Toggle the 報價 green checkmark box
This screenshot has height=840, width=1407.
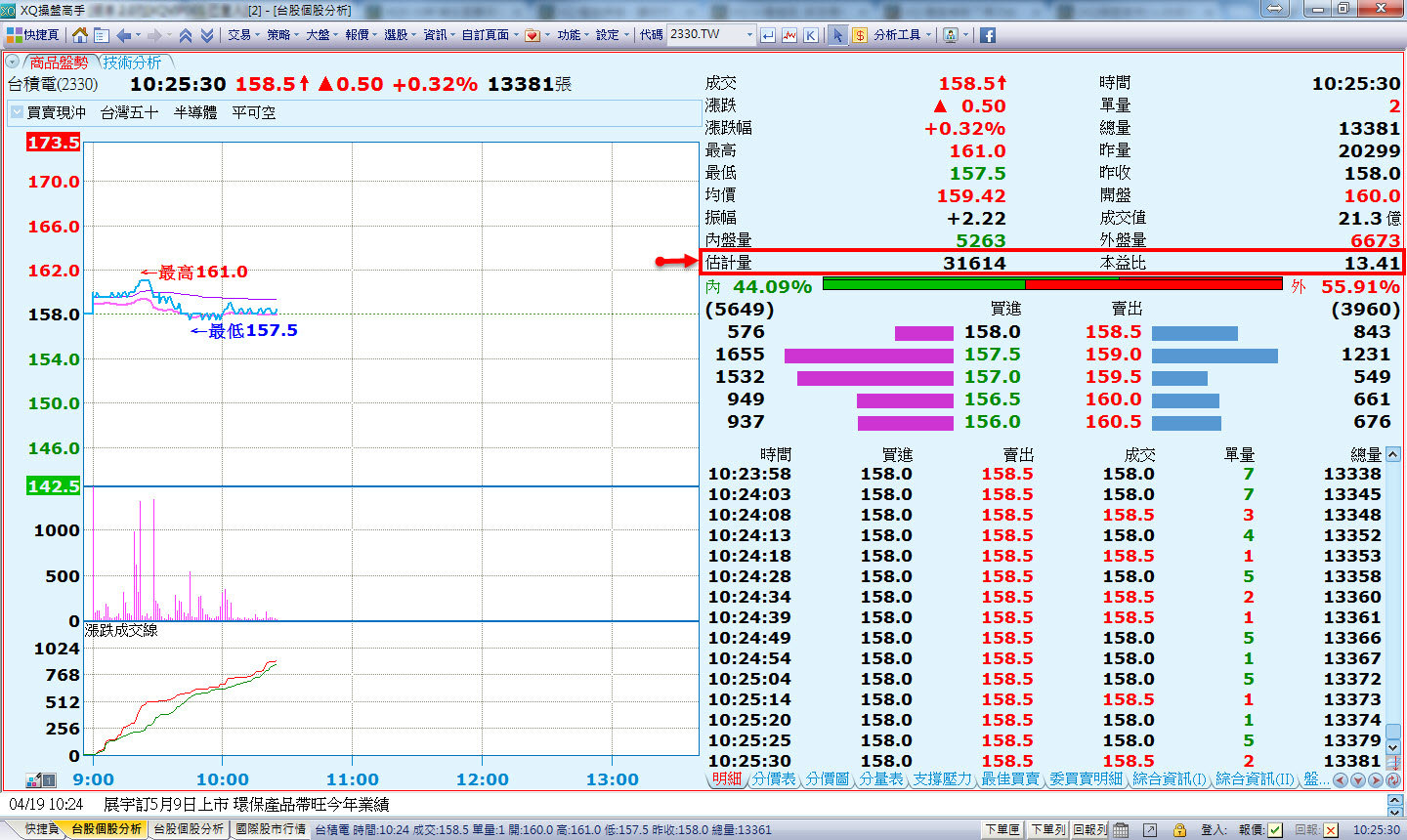pyautogui.click(x=1275, y=829)
